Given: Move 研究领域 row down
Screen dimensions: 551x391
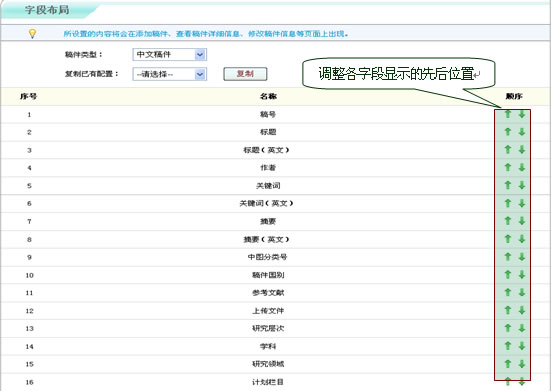Looking at the screenshot, I should pos(522,364).
